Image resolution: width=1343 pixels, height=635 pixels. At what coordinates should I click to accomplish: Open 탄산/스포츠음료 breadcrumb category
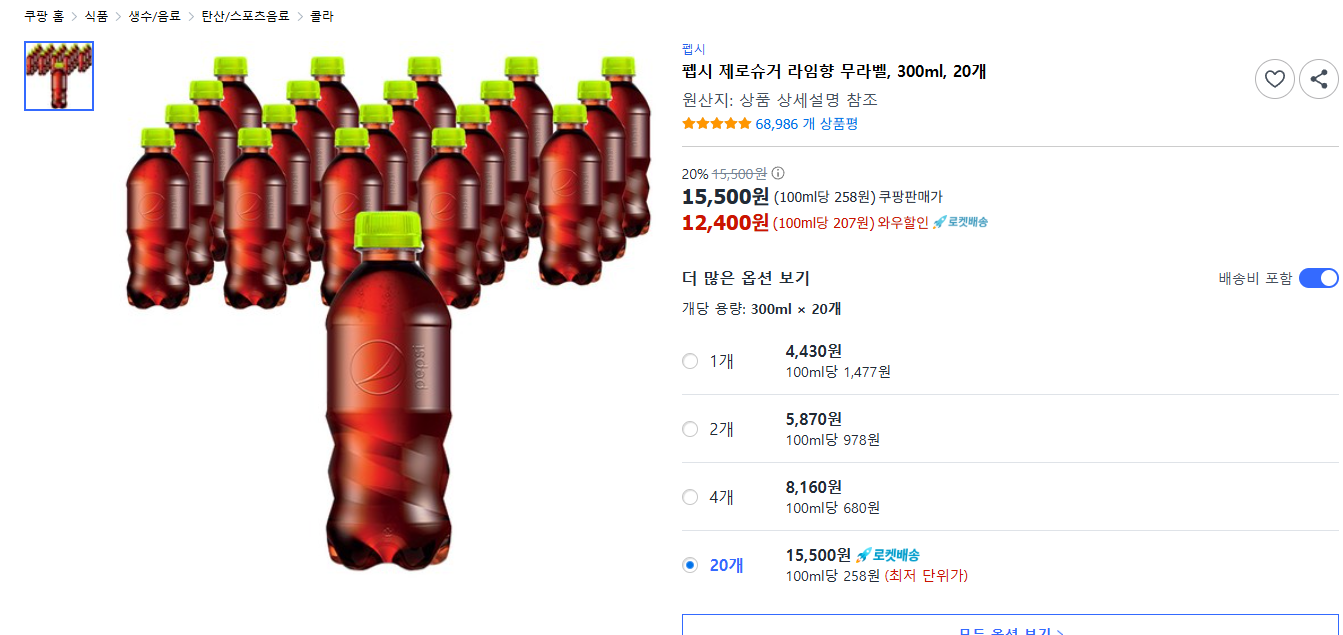pos(245,16)
